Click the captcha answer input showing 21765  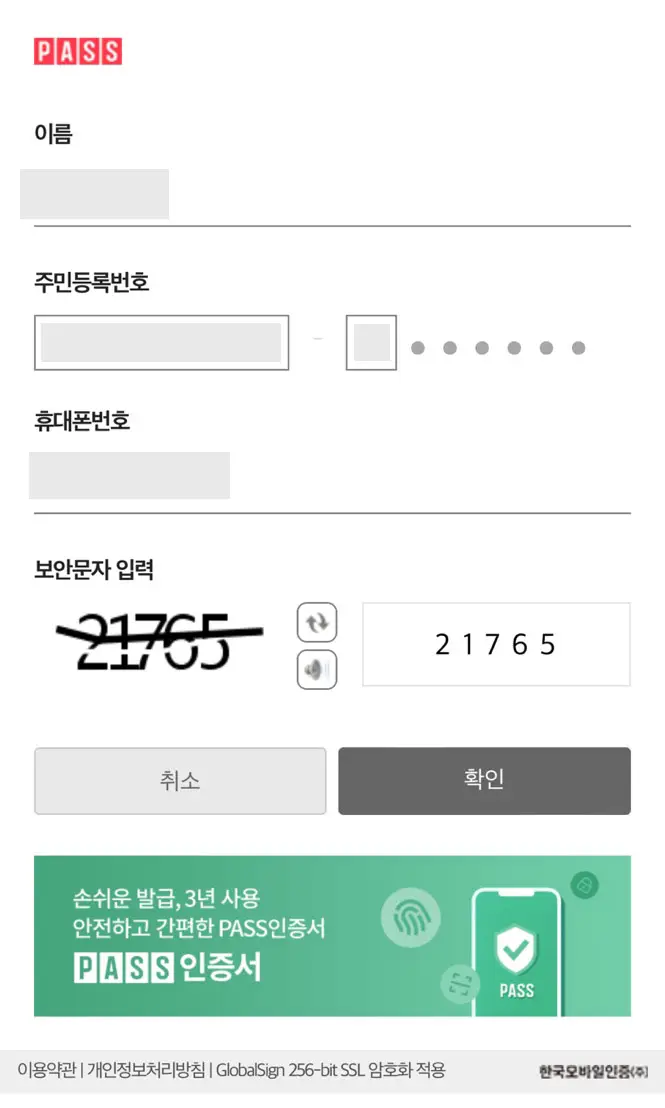click(495, 644)
